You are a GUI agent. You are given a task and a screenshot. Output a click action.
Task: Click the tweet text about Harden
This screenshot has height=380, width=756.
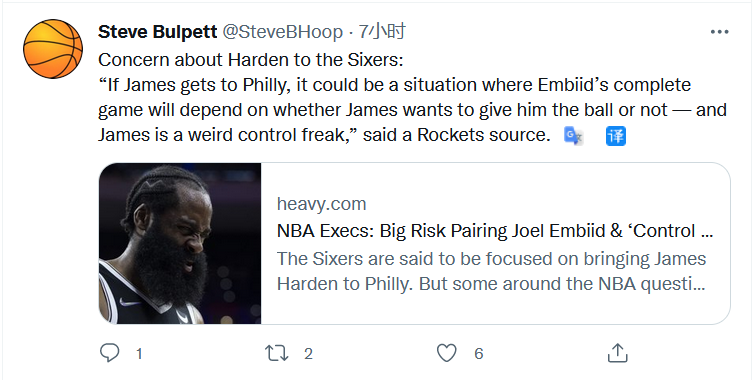(412, 97)
